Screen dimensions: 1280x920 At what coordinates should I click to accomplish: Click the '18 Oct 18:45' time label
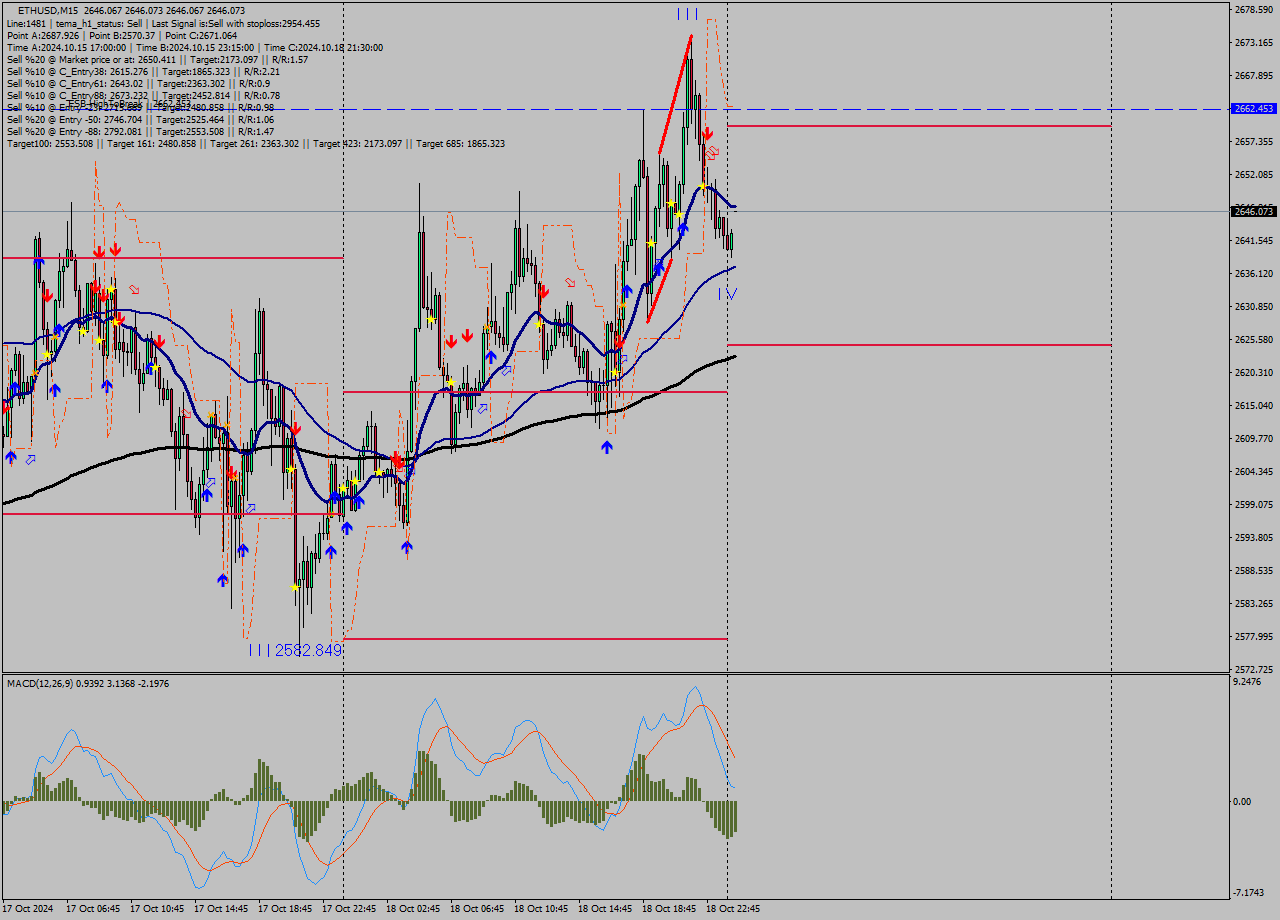pyautogui.click(x=669, y=909)
